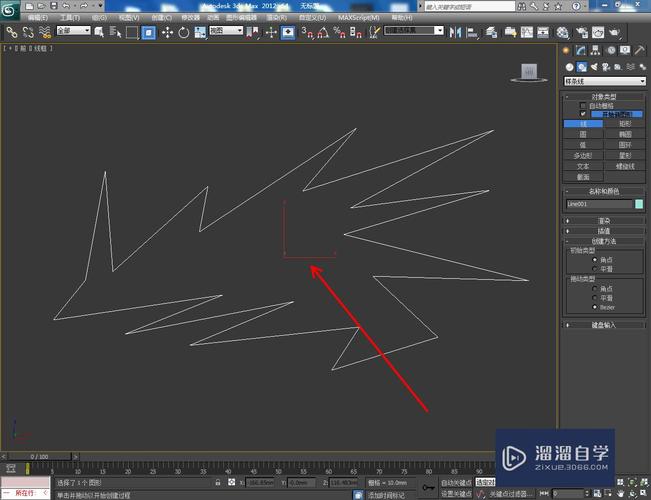Expand the 键盘输入 rollout
This screenshot has height=500, width=651.
604,325
